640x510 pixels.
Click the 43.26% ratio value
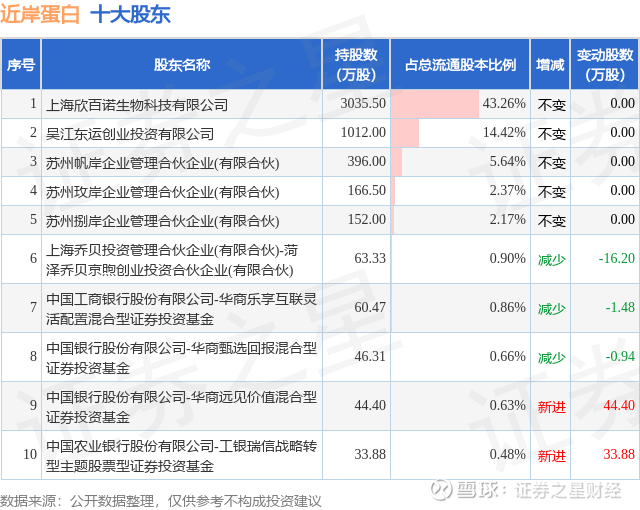504,103
